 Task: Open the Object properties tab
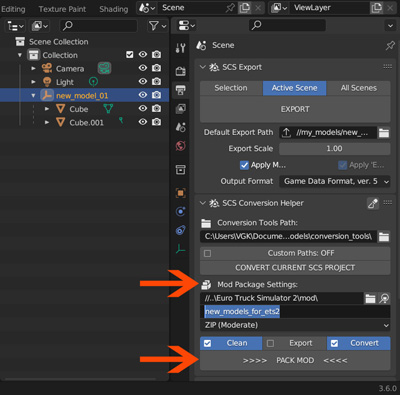[180, 193]
